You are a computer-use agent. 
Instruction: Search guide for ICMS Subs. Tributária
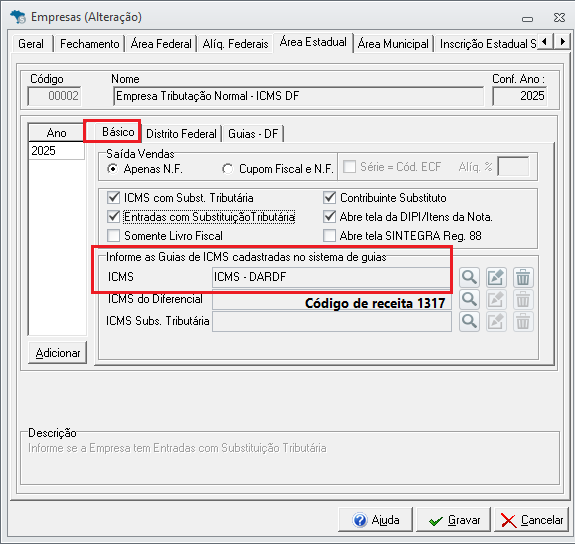(x=469, y=322)
